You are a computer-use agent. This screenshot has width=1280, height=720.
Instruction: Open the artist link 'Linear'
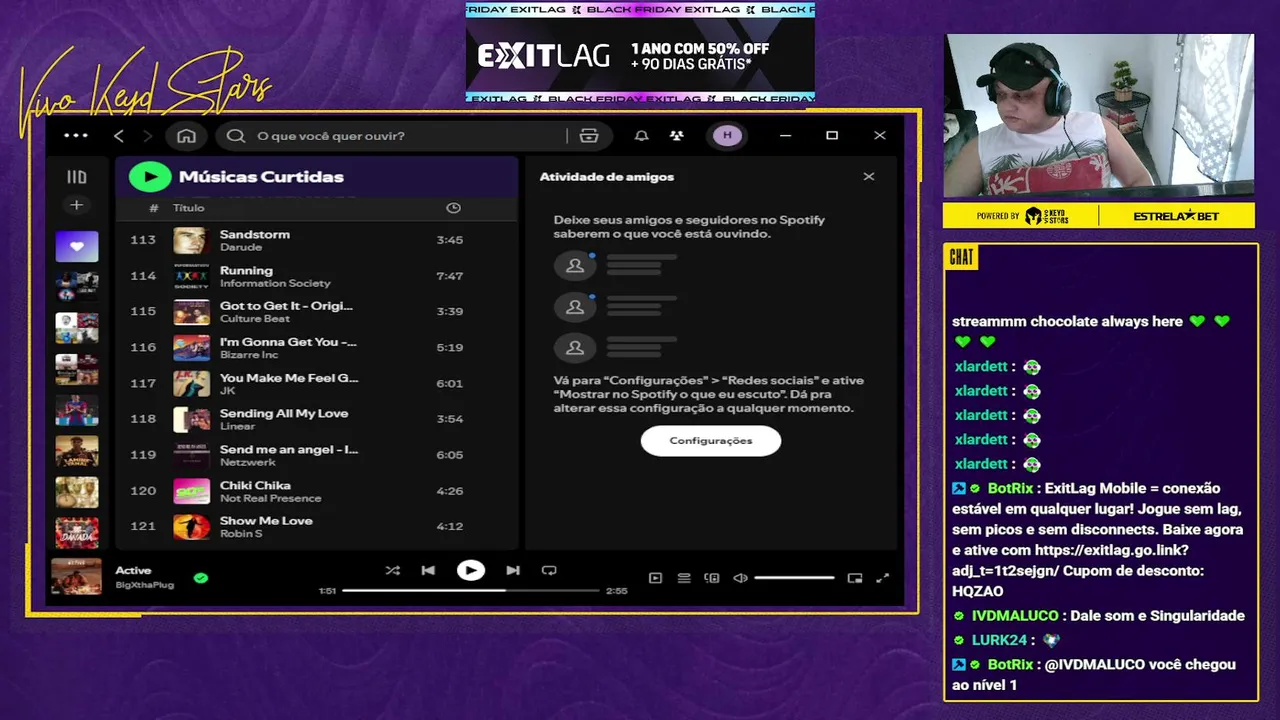[237, 426]
